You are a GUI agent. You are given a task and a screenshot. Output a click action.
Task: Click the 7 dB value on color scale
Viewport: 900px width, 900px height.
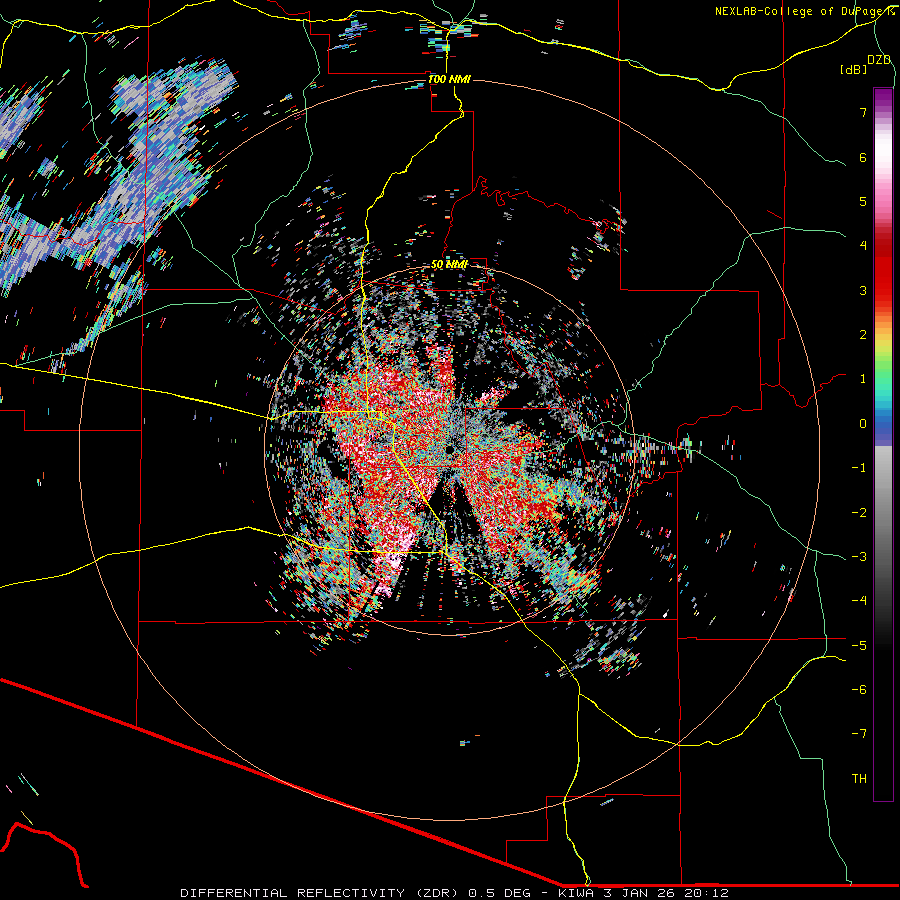[863, 112]
